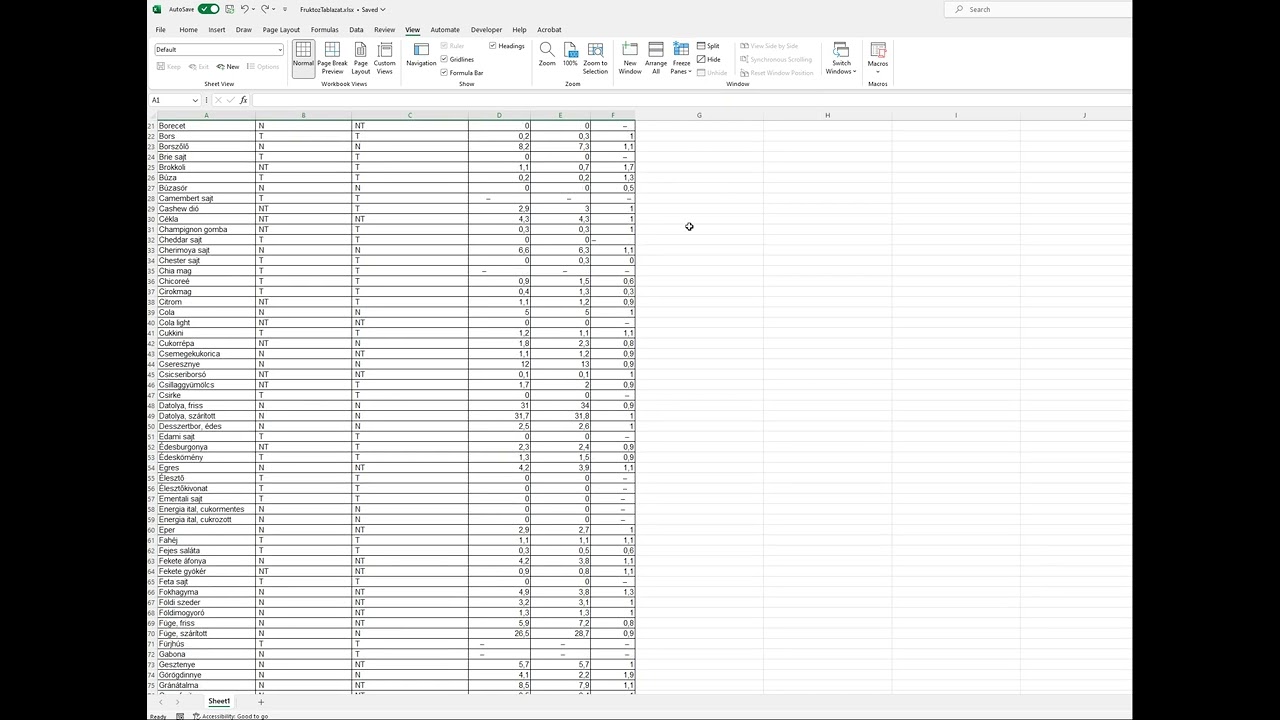Expand the Freeze Panes dropdown
Image resolution: width=1280 pixels, height=720 pixels.
[x=681, y=58]
